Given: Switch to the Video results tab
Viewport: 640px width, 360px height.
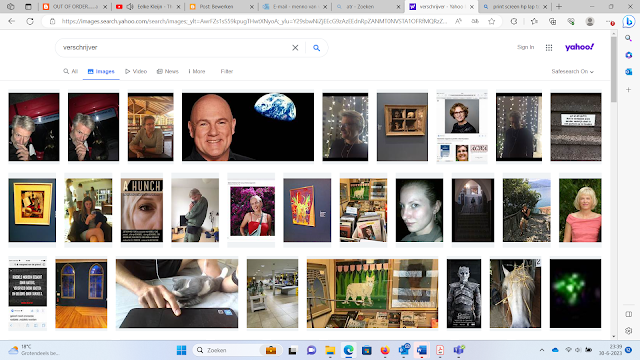Looking at the screenshot, I should click(136, 71).
